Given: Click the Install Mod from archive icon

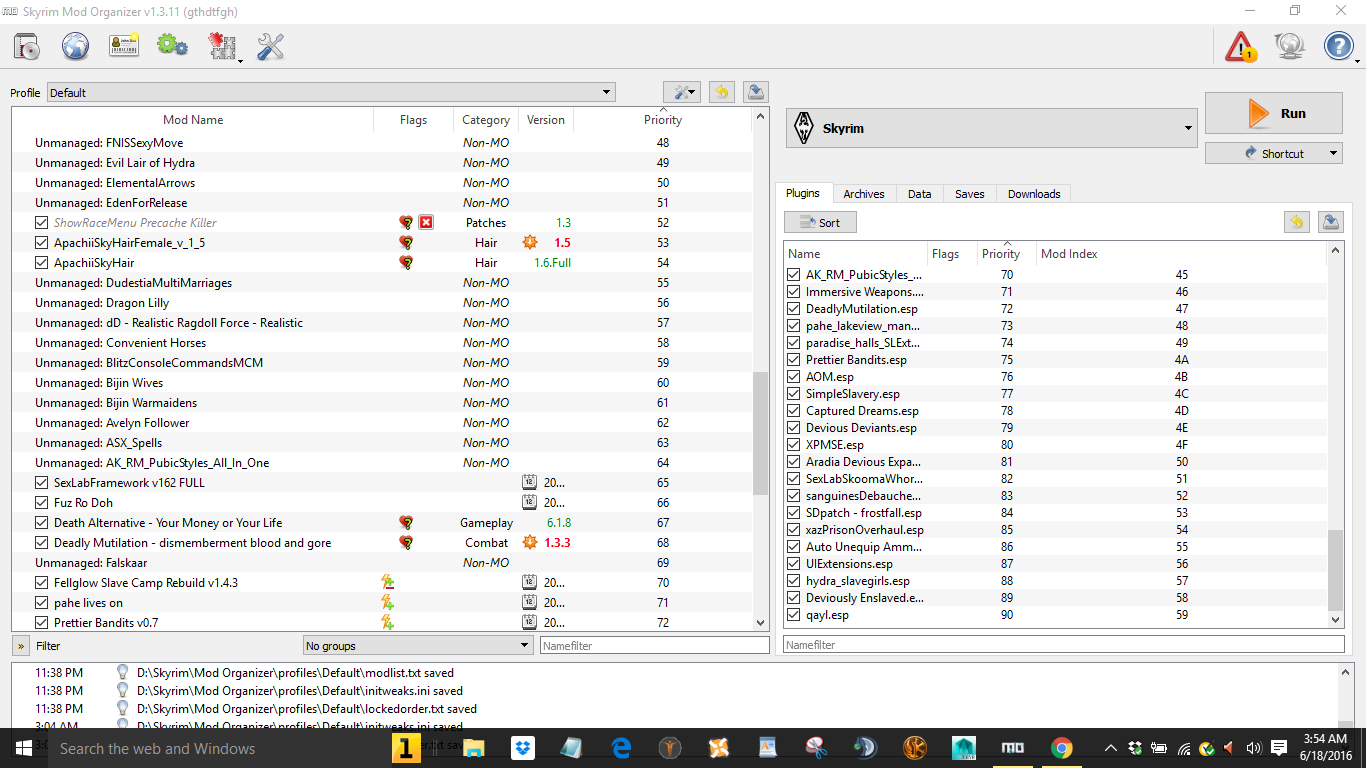Looking at the screenshot, I should click(x=27, y=46).
